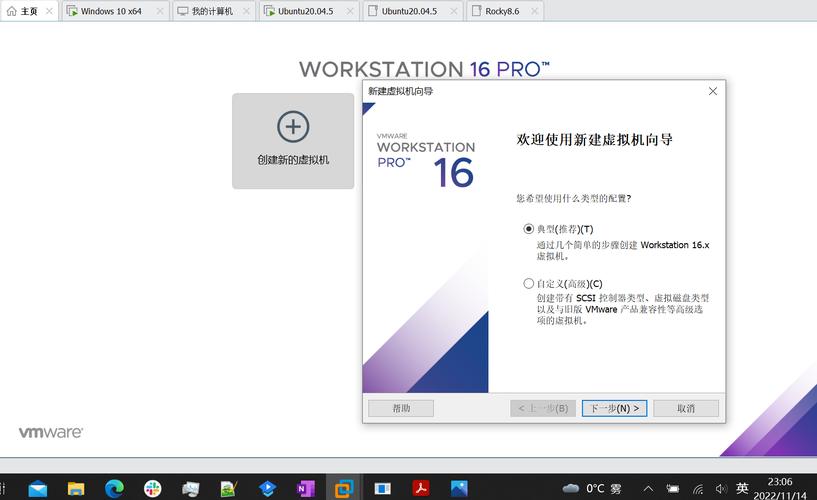The height and width of the screenshot is (500, 817).
Task: Open OneNote from the taskbar
Action: (x=305, y=489)
